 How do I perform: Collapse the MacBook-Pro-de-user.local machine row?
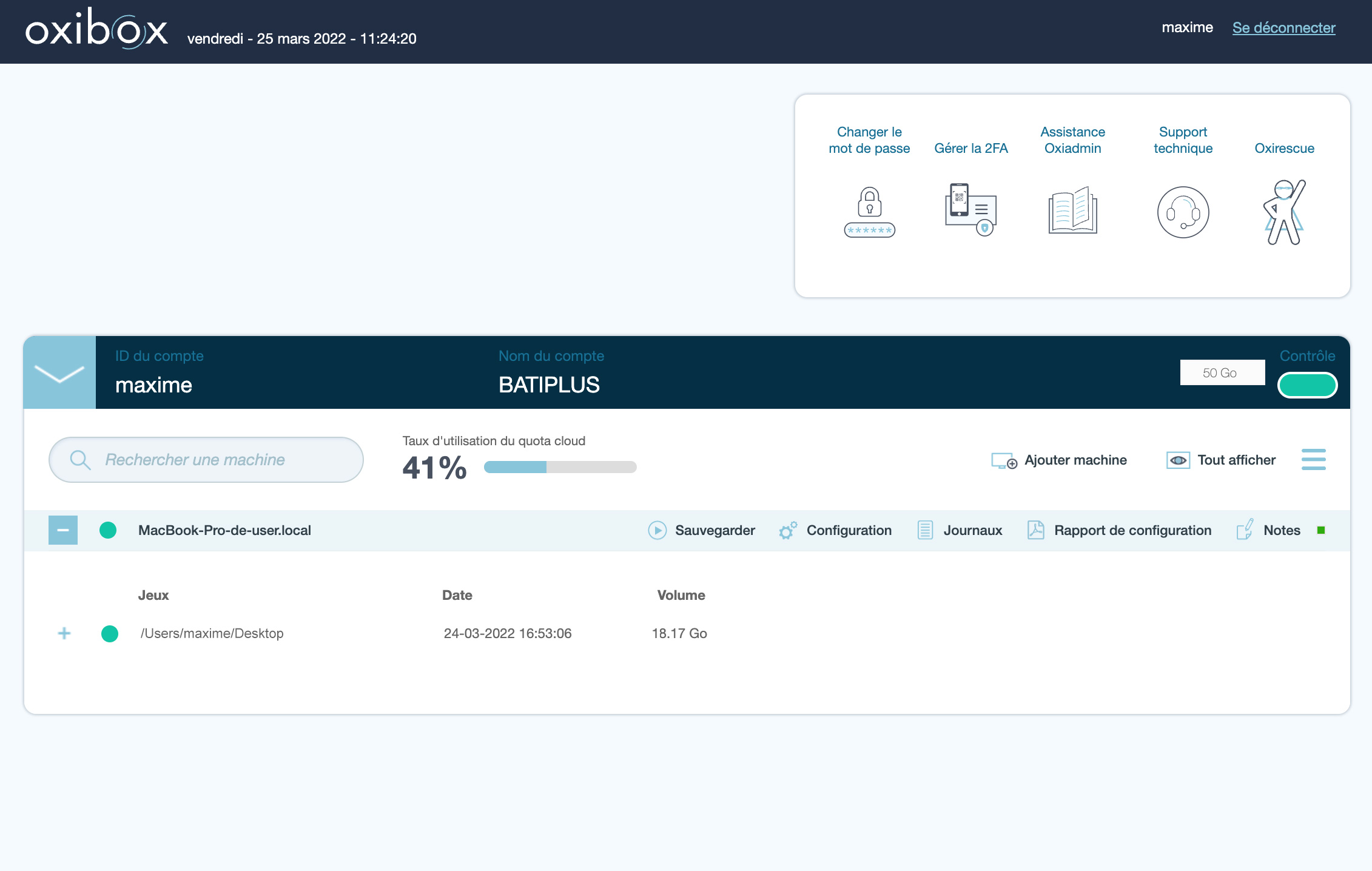point(63,530)
